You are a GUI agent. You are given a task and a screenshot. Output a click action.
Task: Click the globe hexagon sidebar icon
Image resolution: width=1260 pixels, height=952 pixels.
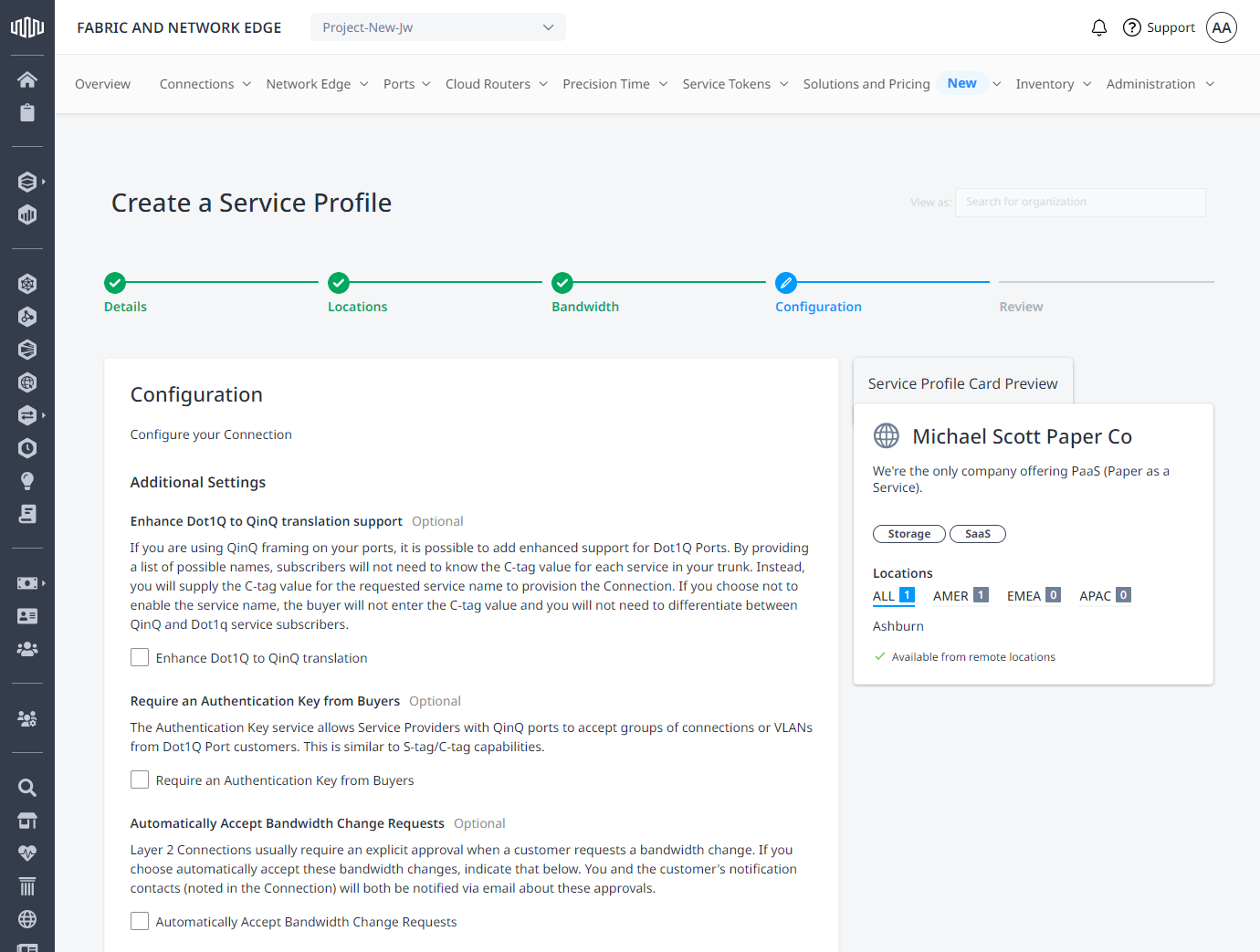tap(27, 382)
